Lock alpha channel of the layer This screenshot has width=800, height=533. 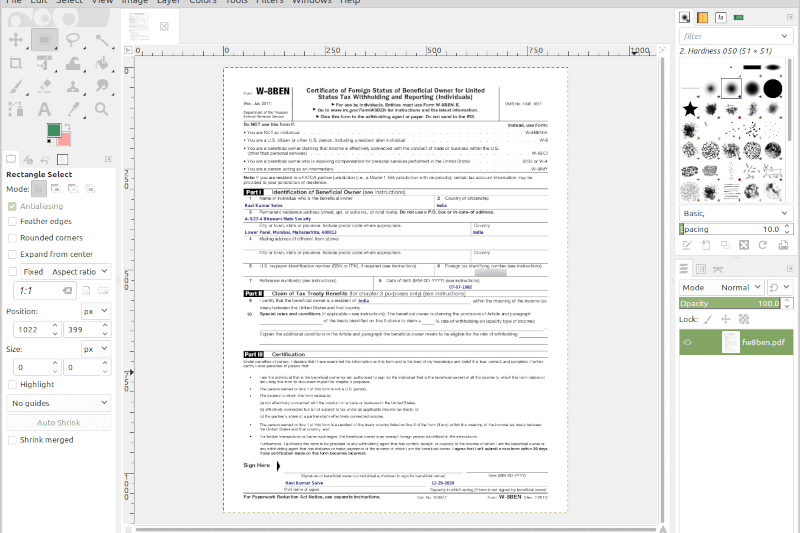point(744,319)
